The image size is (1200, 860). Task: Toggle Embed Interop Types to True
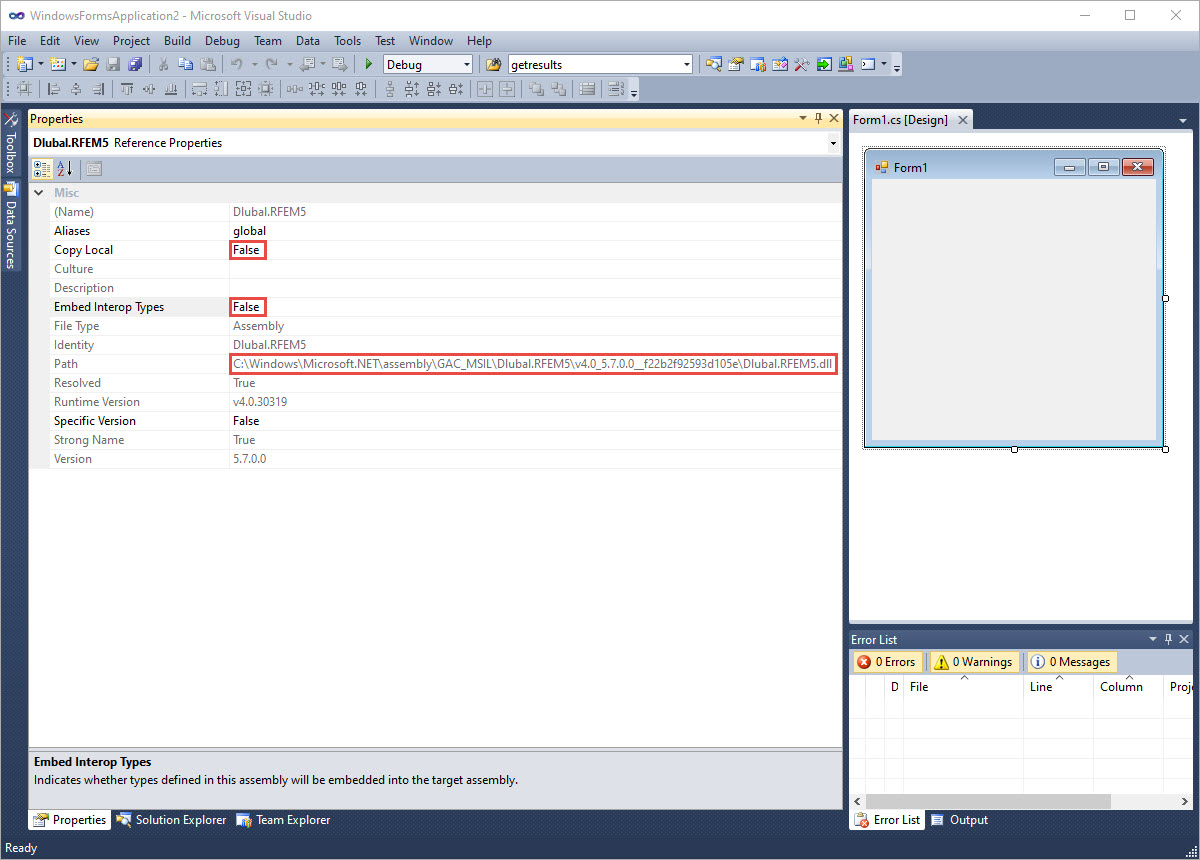pos(247,306)
